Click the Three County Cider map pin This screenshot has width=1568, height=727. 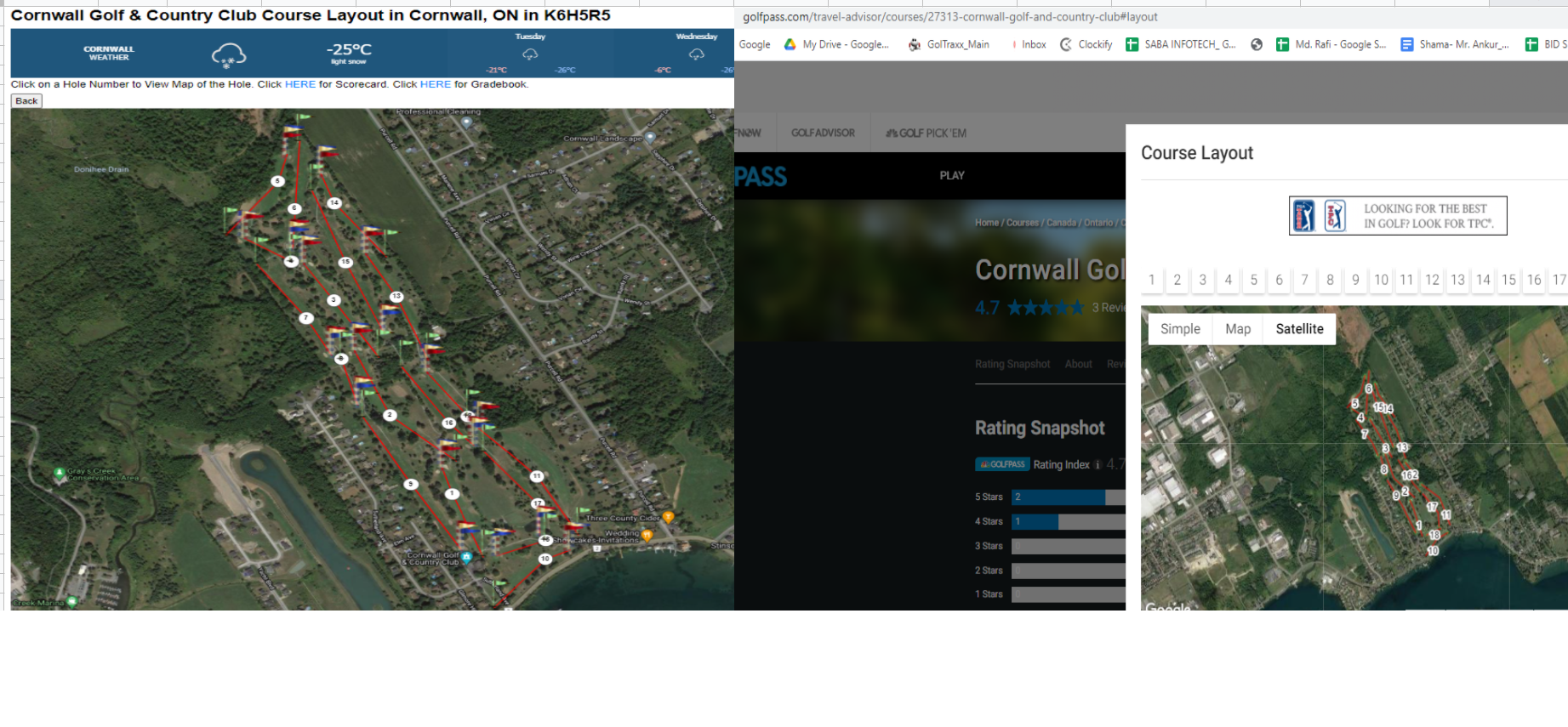[669, 517]
